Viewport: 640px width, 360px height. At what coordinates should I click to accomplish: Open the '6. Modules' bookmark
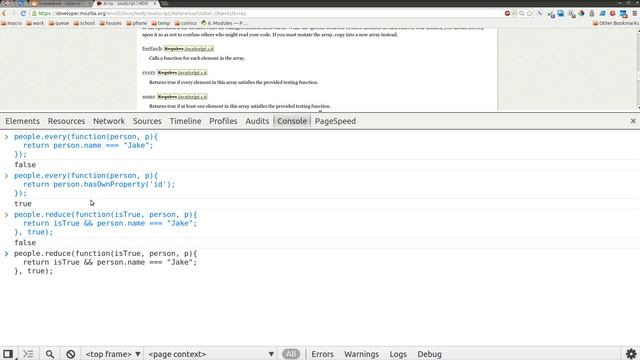click(224, 23)
